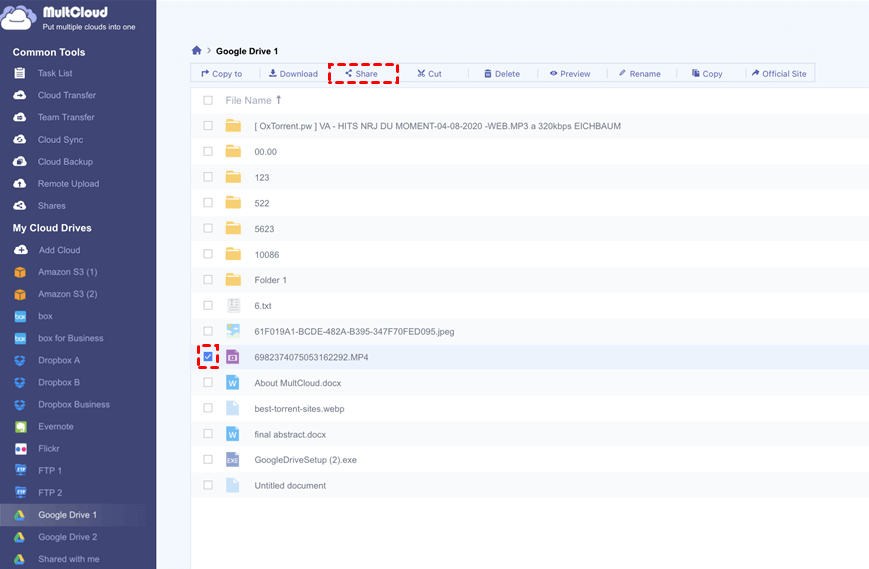Click Rename in toolbar
This screenshot has width=869, height=569.
640,74
